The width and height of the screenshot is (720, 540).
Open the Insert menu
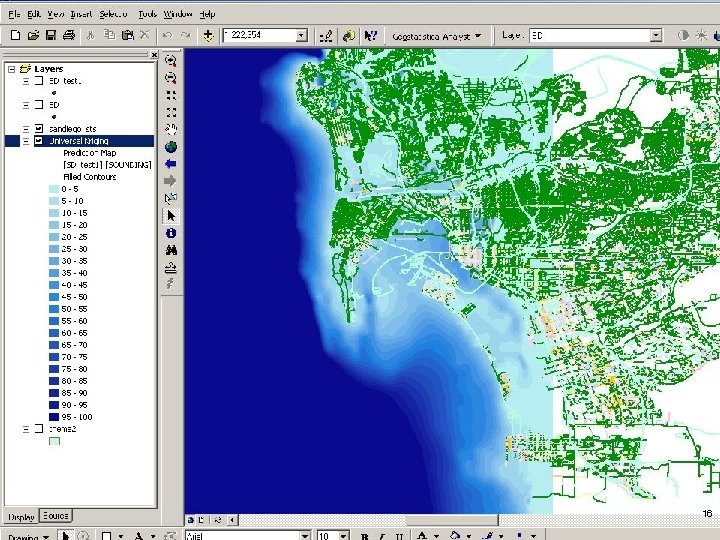(81, 14)
